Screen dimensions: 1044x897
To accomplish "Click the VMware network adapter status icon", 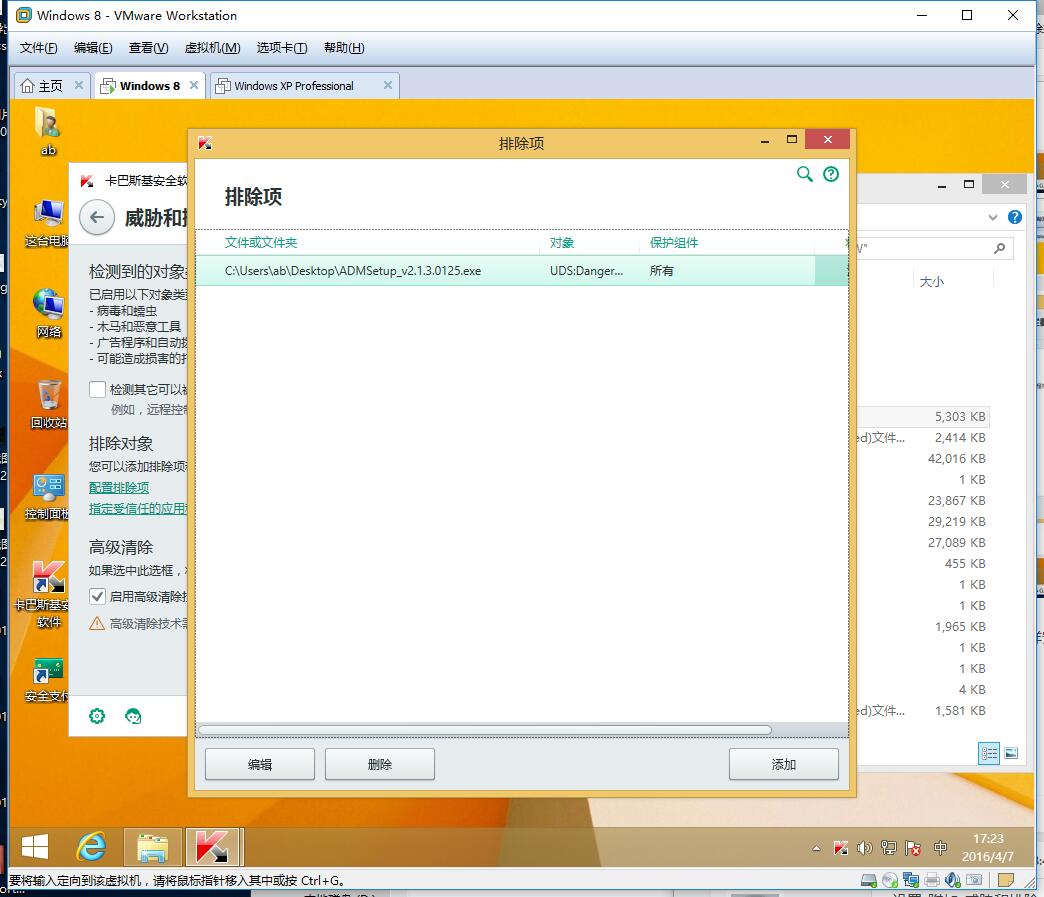I will coord(911,880).
